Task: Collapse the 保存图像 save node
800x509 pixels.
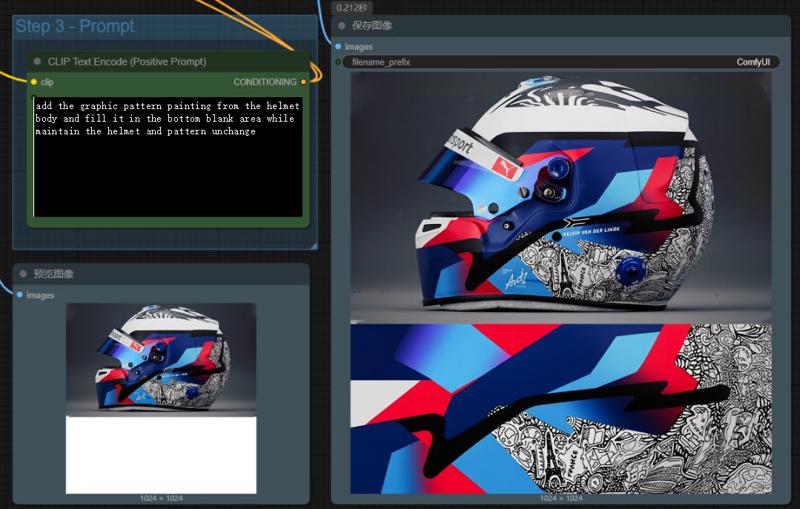Action: [x=342, y=26]
